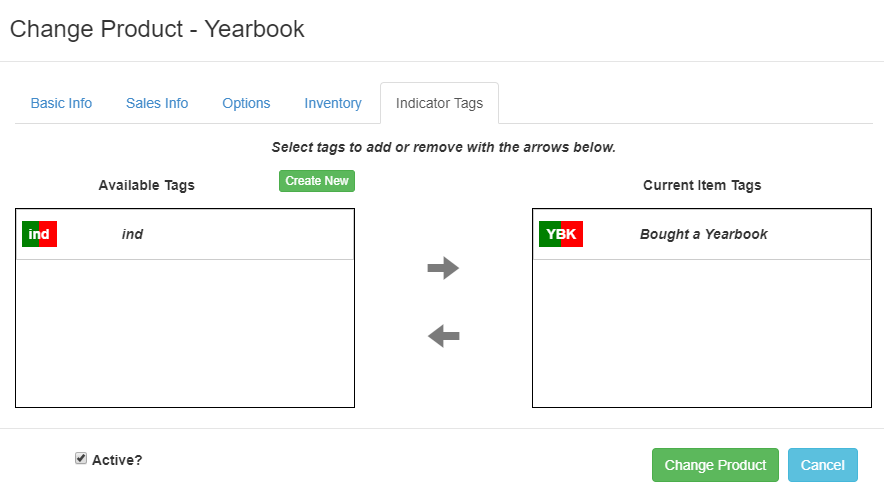
Task: Click the left arrow to remove tag
Action: click(443, 336)
